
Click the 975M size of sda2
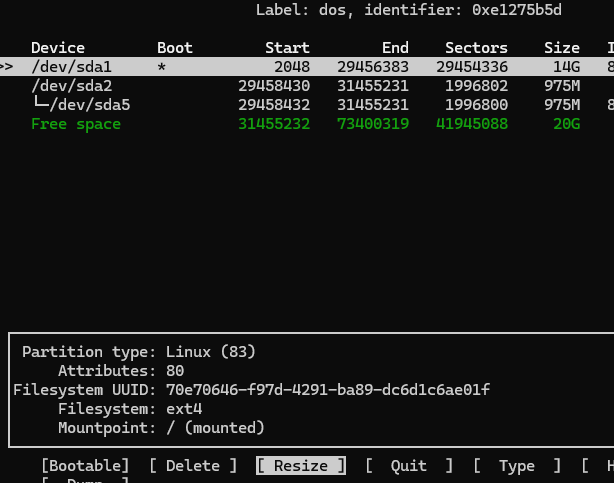(x=562, y=86)
